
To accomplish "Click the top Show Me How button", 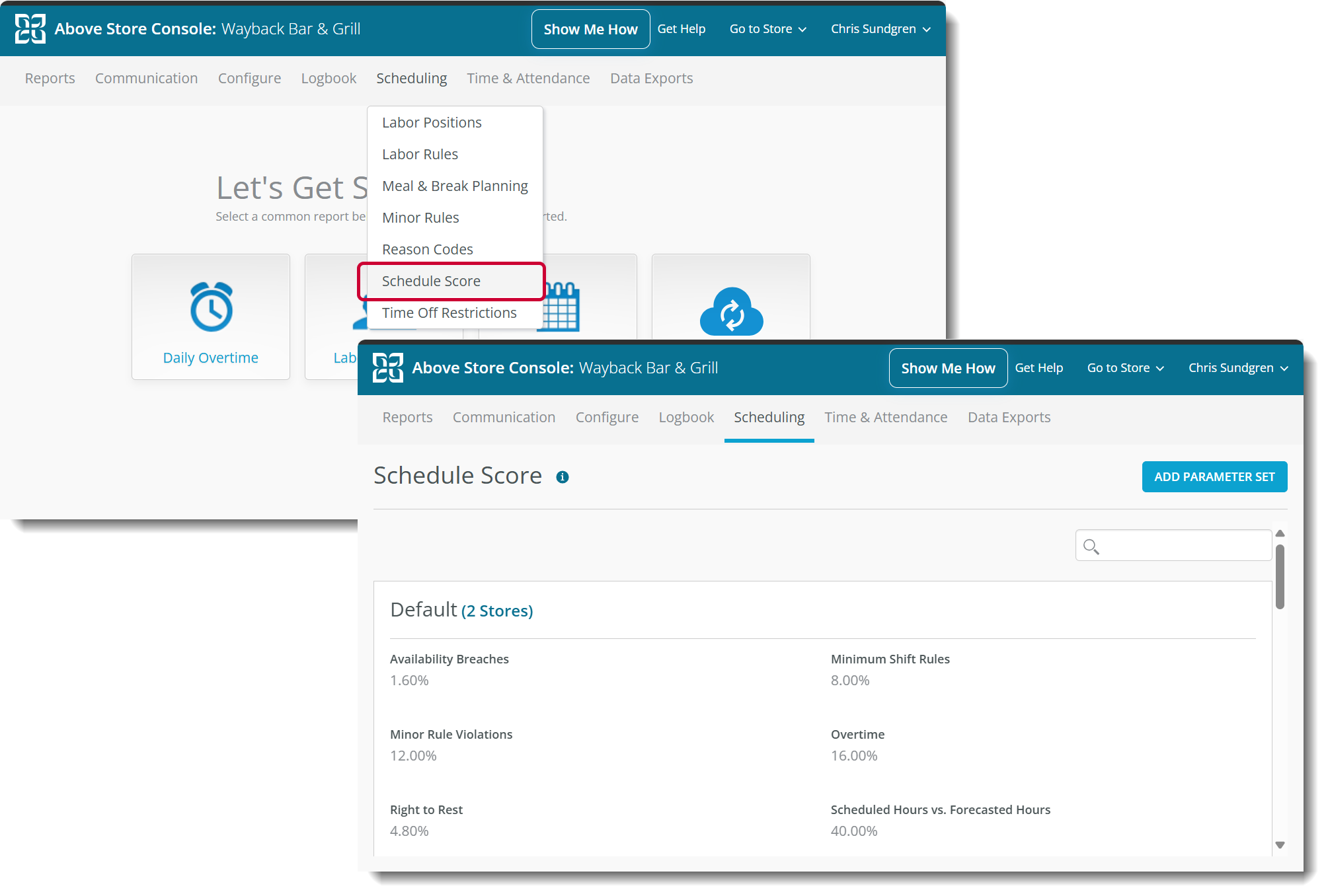I will point(590,30).
